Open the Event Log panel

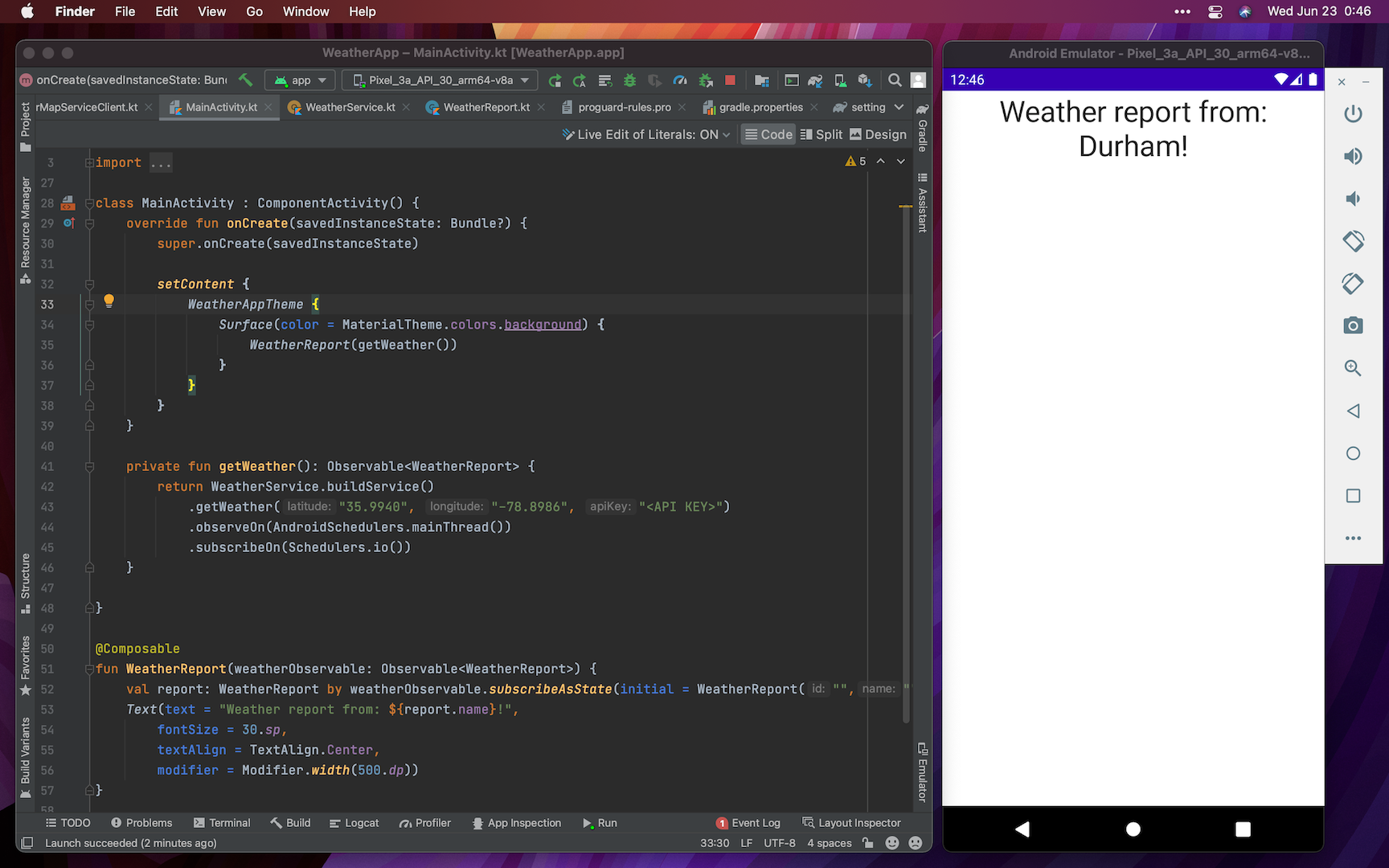pos(748,823)
